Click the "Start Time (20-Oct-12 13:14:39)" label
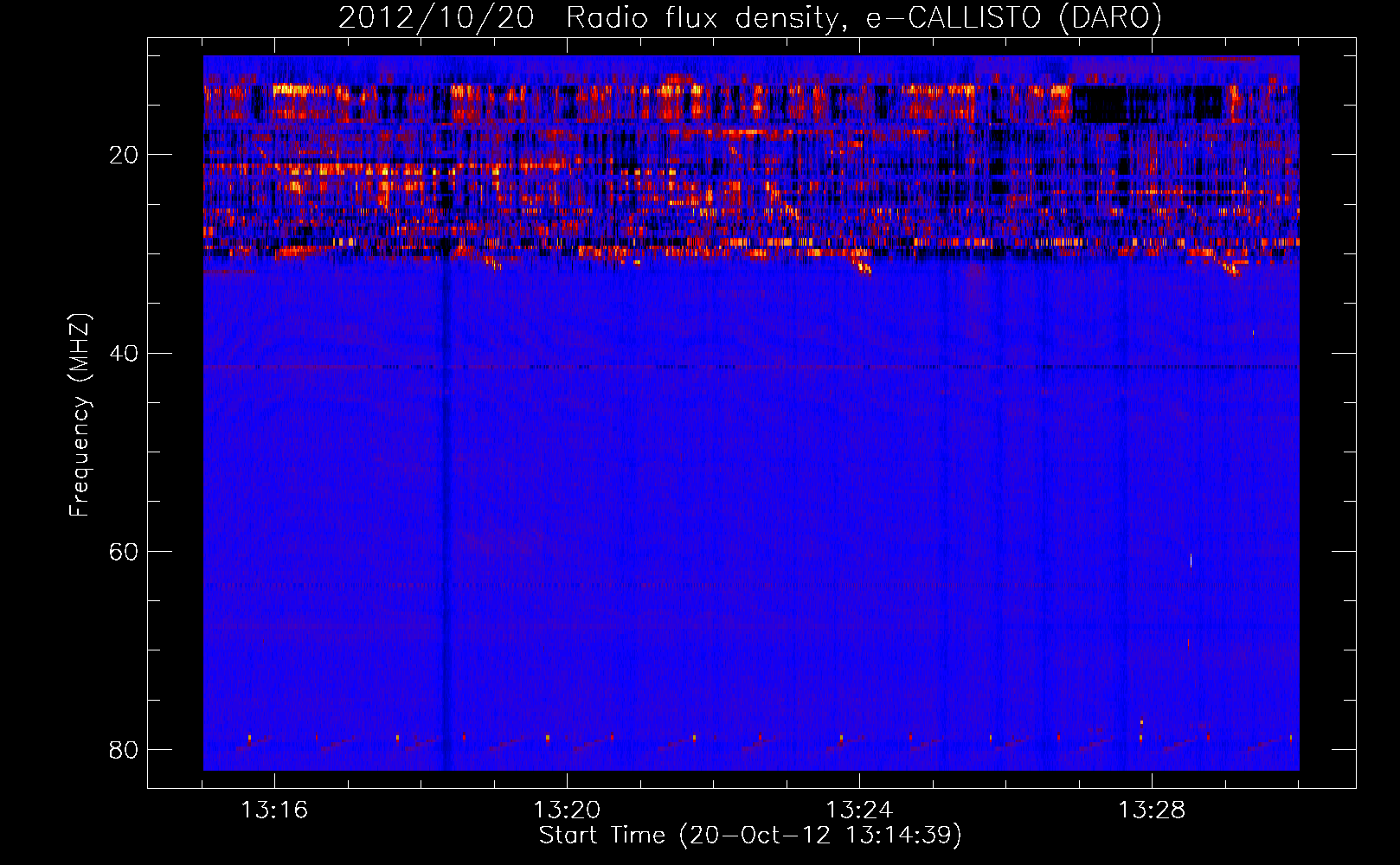This screenshot has height=865, width=1400. (750, 836)
